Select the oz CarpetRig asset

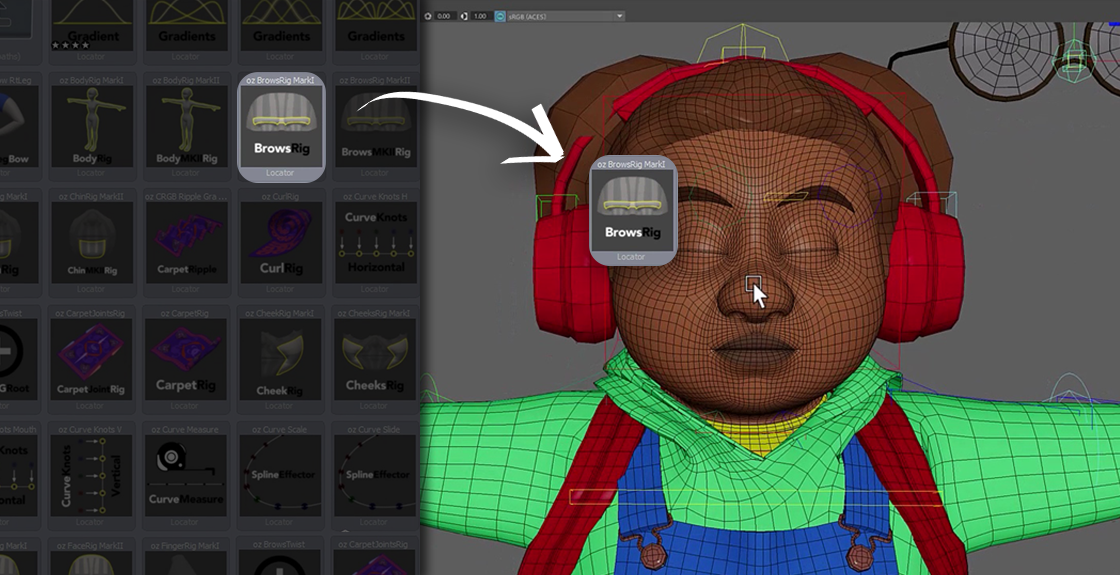[186, 359]
